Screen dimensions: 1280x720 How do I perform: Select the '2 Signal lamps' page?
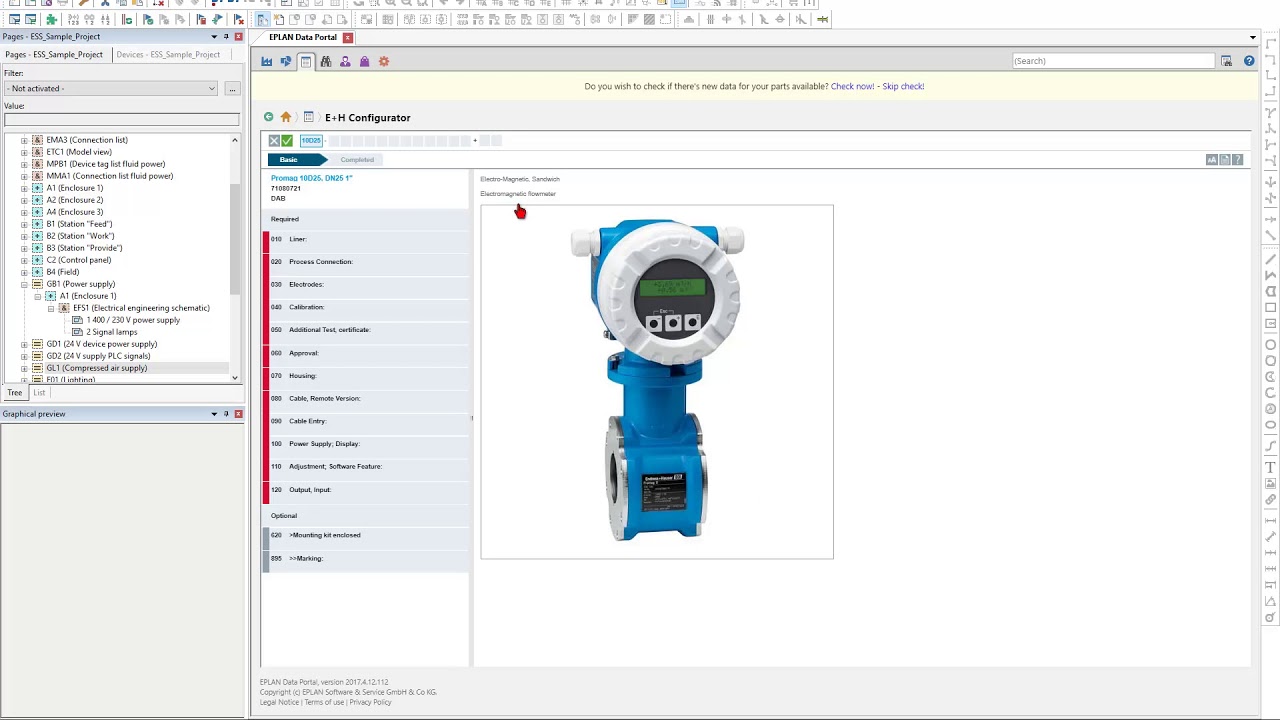(112, 332)
